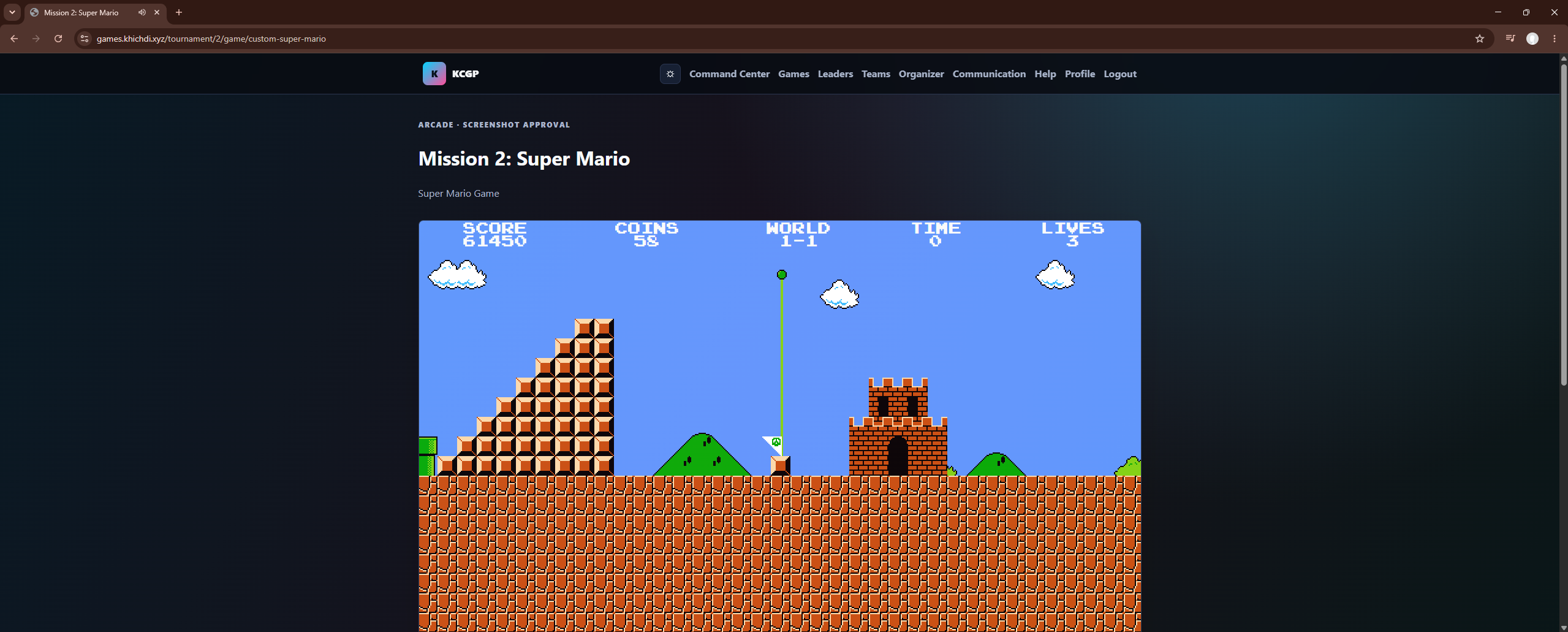Viewport: 1568px width, 632px height.
Task: Open the Command Center page
Action: coord(729,74)
